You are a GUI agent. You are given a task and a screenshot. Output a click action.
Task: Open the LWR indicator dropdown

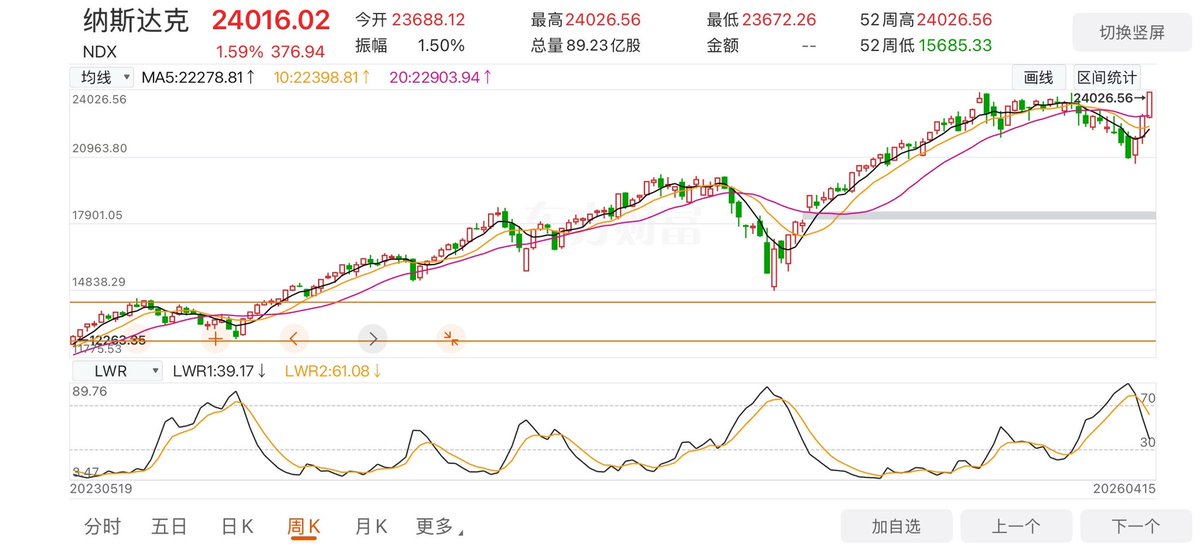116,371
